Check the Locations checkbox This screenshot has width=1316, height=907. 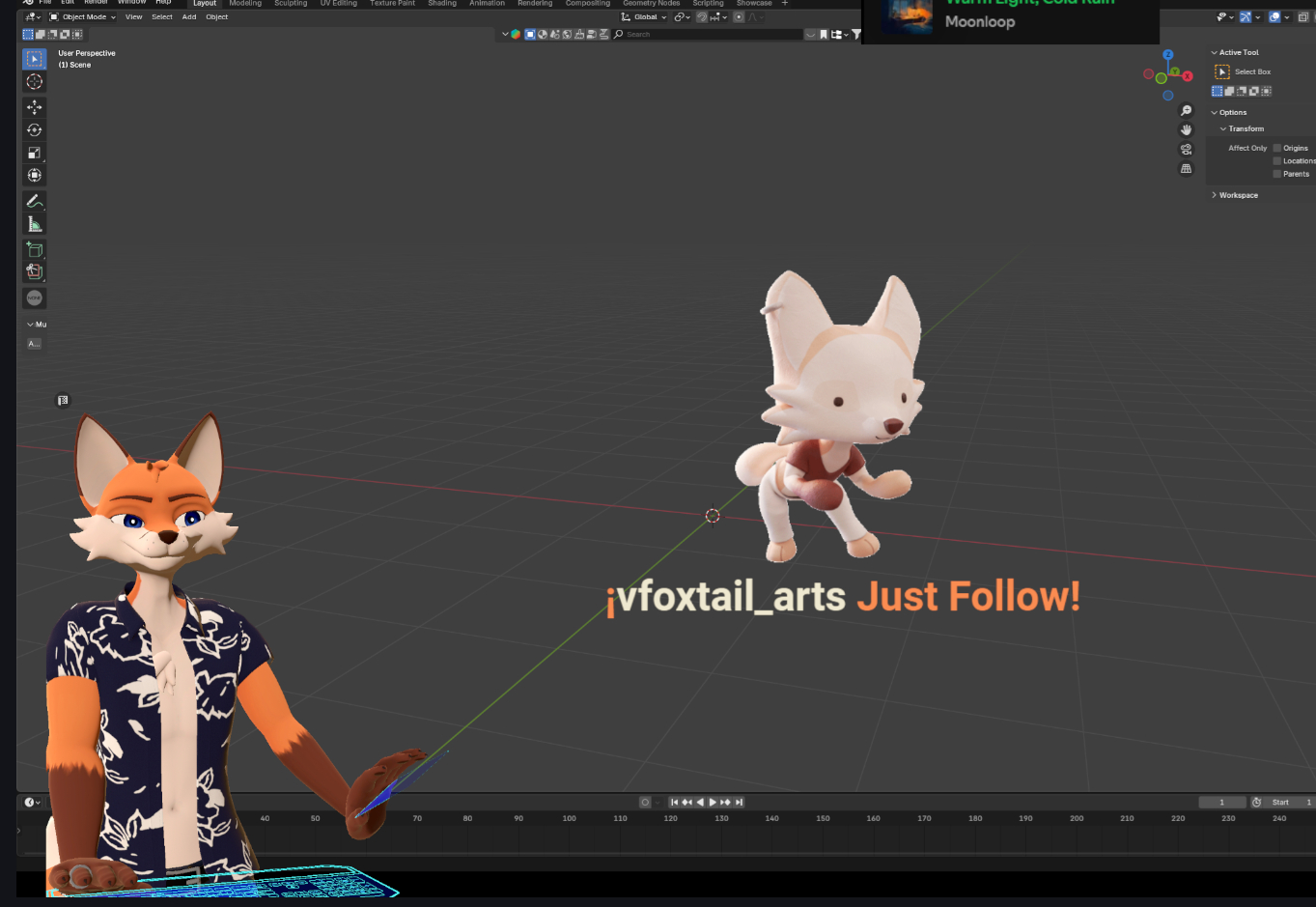point(1277,161)
